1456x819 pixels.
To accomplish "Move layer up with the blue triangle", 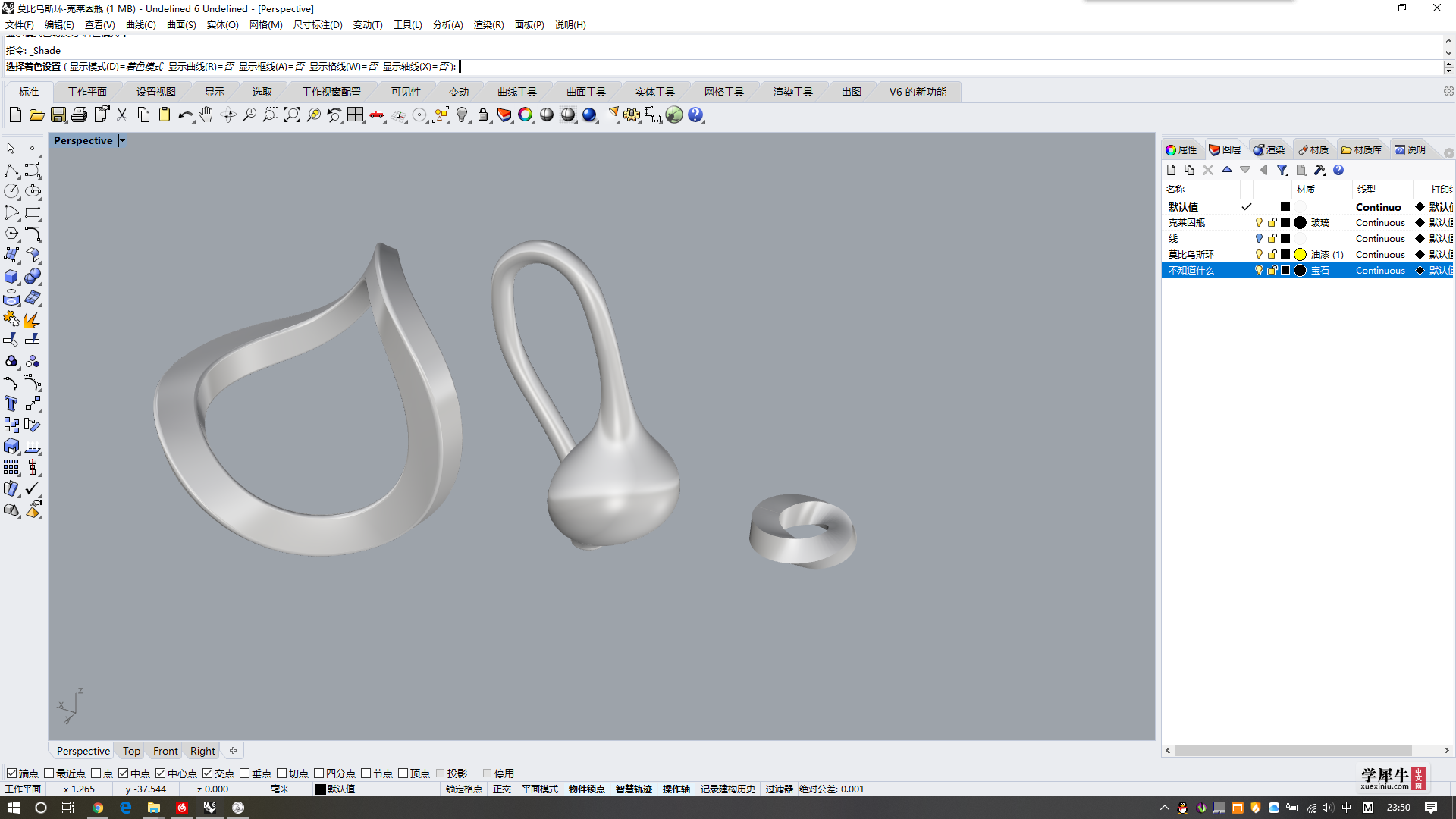I will [x=1227, y=170].
